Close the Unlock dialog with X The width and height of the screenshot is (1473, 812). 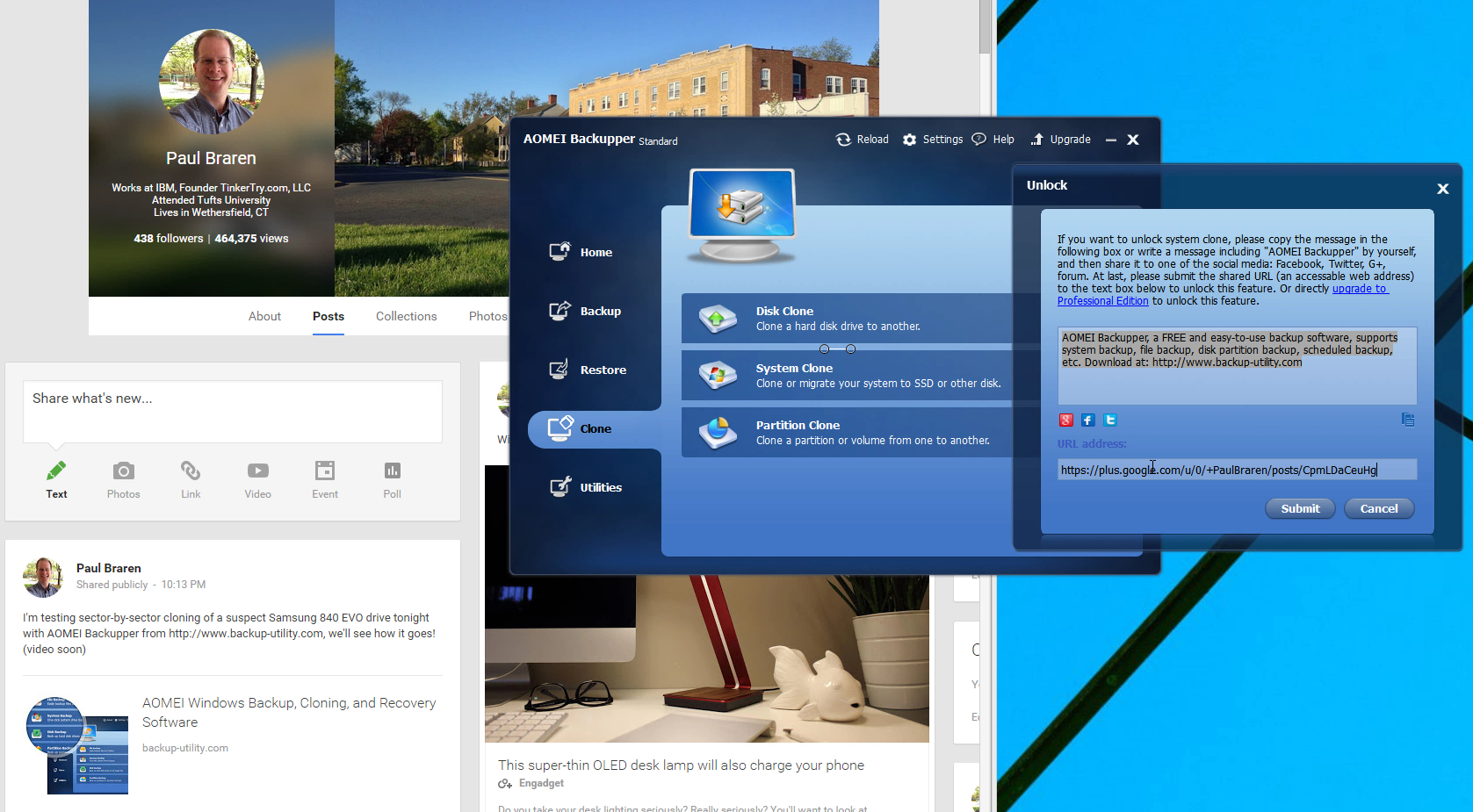click(x=1442, y=189)
